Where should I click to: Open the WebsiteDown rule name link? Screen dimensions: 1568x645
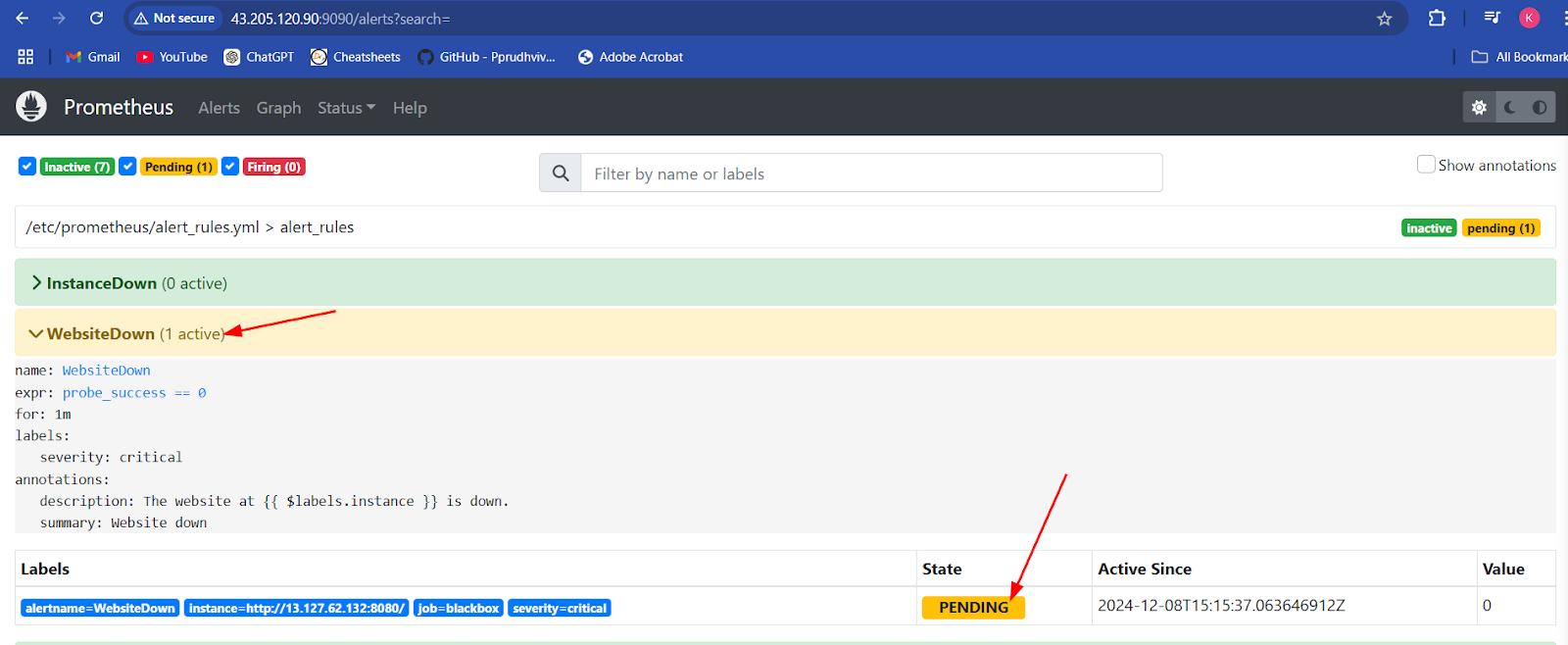click(106, 371)
